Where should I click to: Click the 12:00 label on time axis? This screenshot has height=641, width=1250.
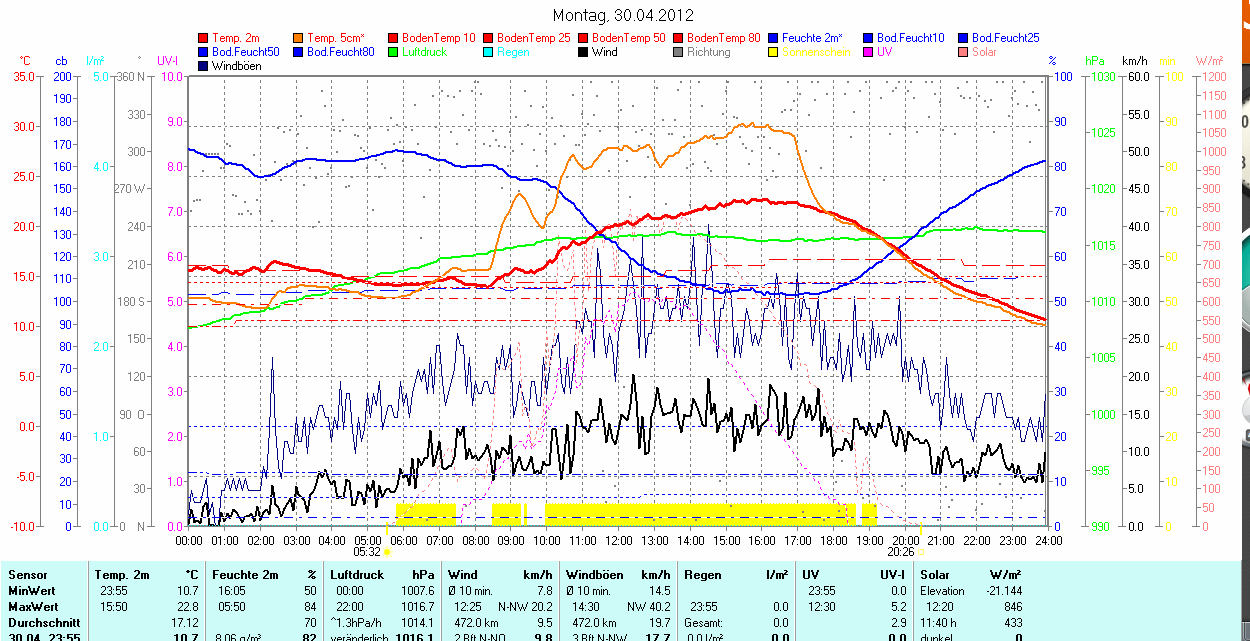pos(618,540)
